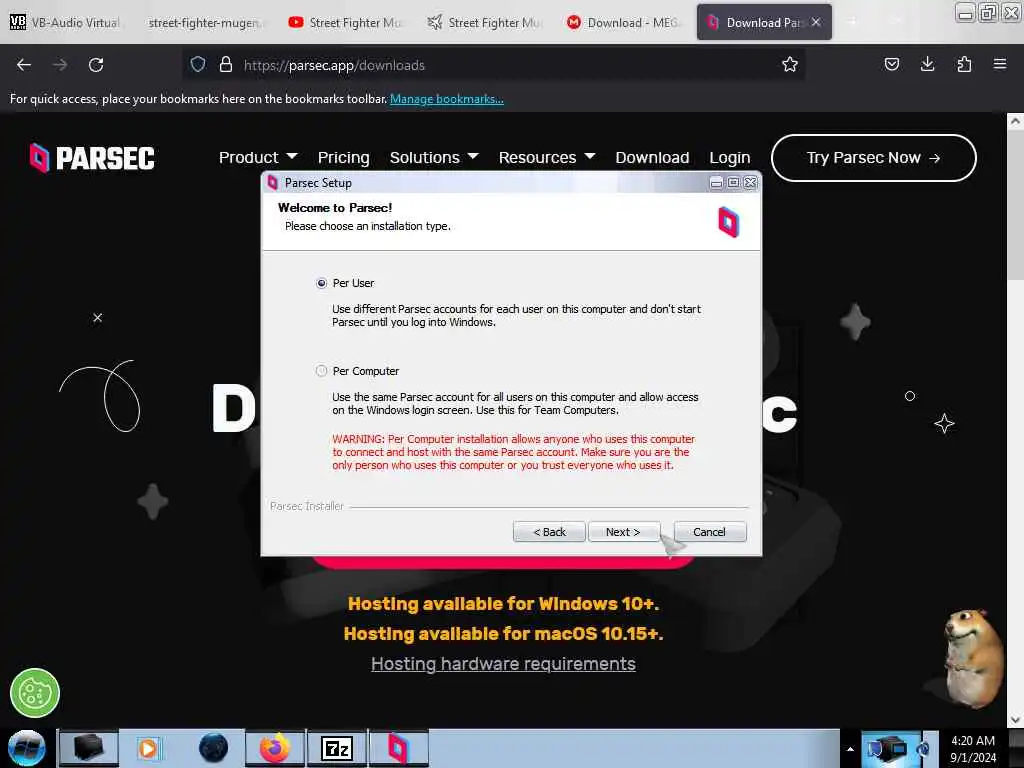Open Firefox from the taskbar

275,748
